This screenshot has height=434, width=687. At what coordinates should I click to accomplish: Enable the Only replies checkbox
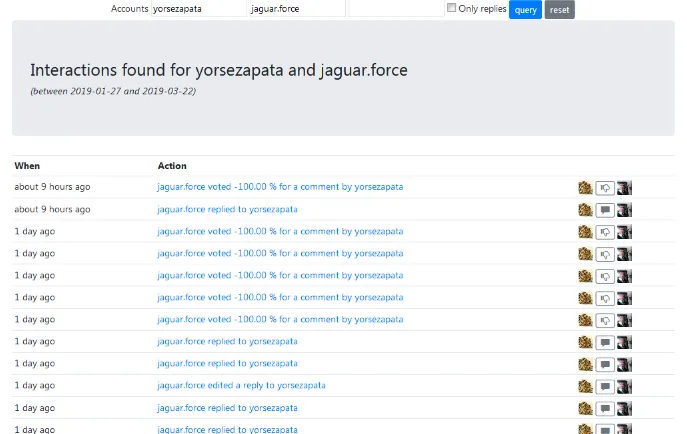click(x=452, y=8)
